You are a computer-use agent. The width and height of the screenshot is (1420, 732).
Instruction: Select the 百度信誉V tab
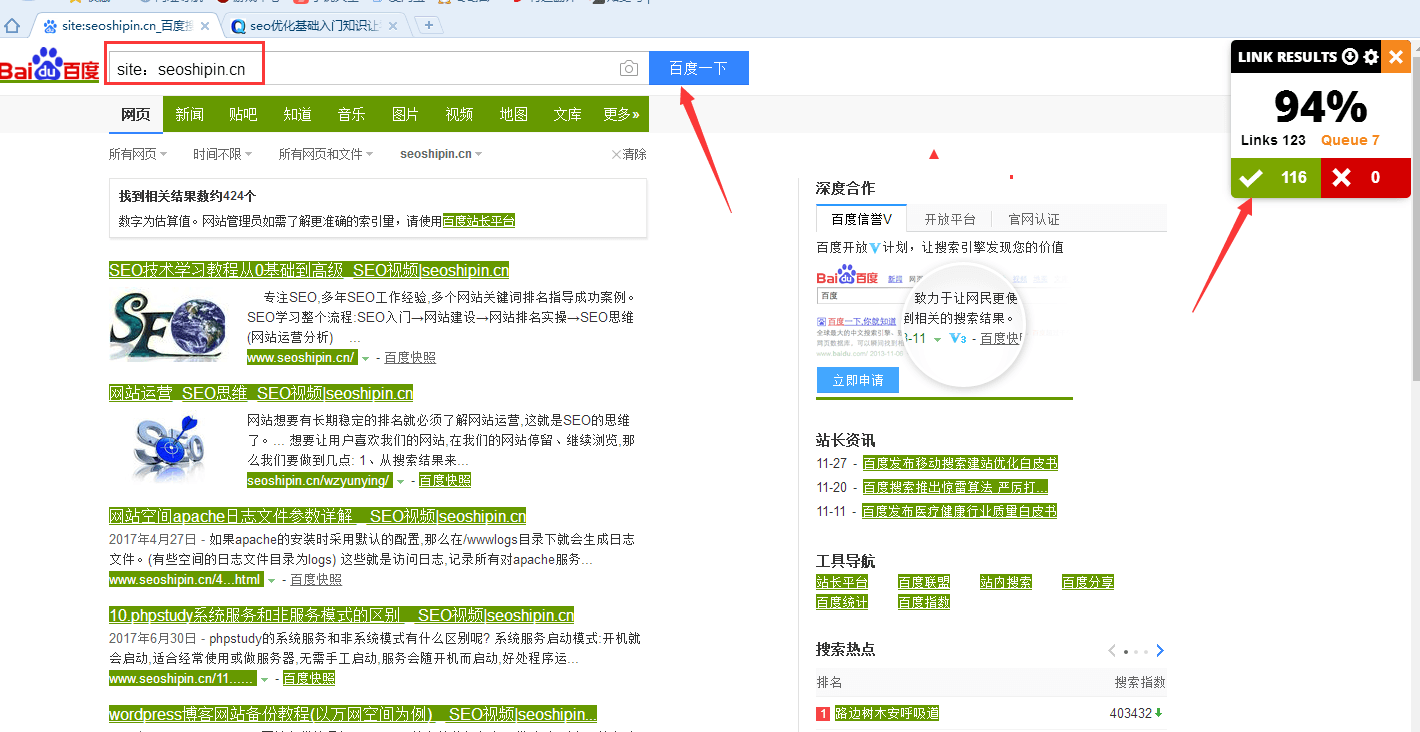pos(861,219)
